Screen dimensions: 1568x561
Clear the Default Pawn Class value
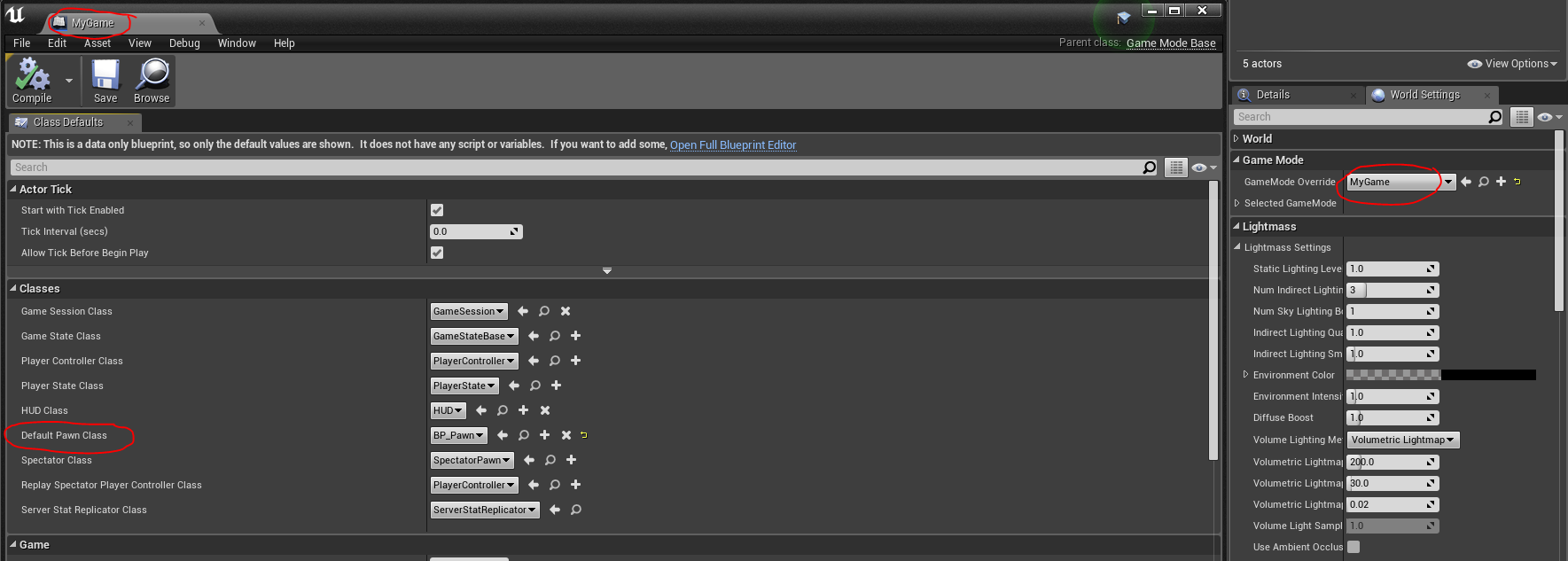click(566, 435)
